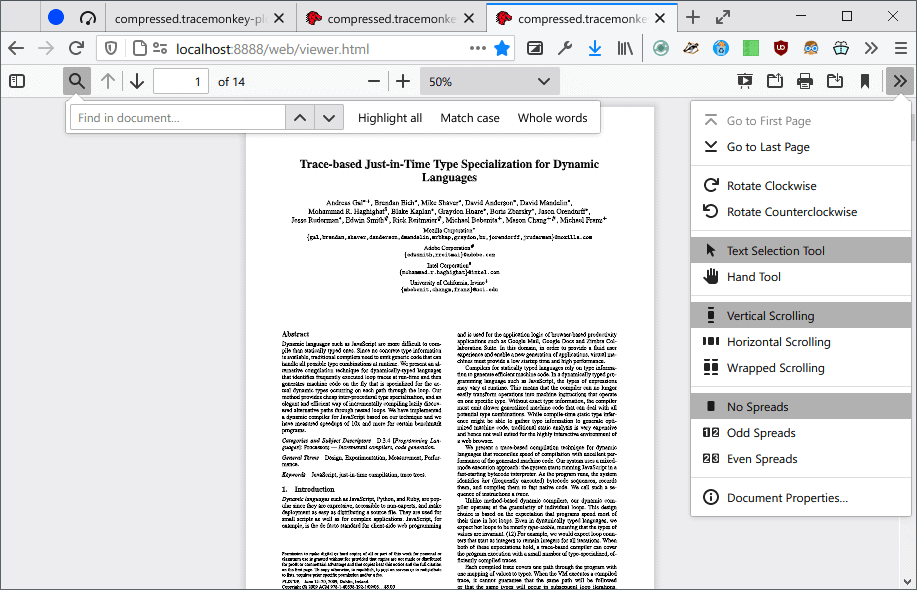This screenshot has height=590, width=917.
Task: Click the paper title on the PDF page
Action: (449, 170)
